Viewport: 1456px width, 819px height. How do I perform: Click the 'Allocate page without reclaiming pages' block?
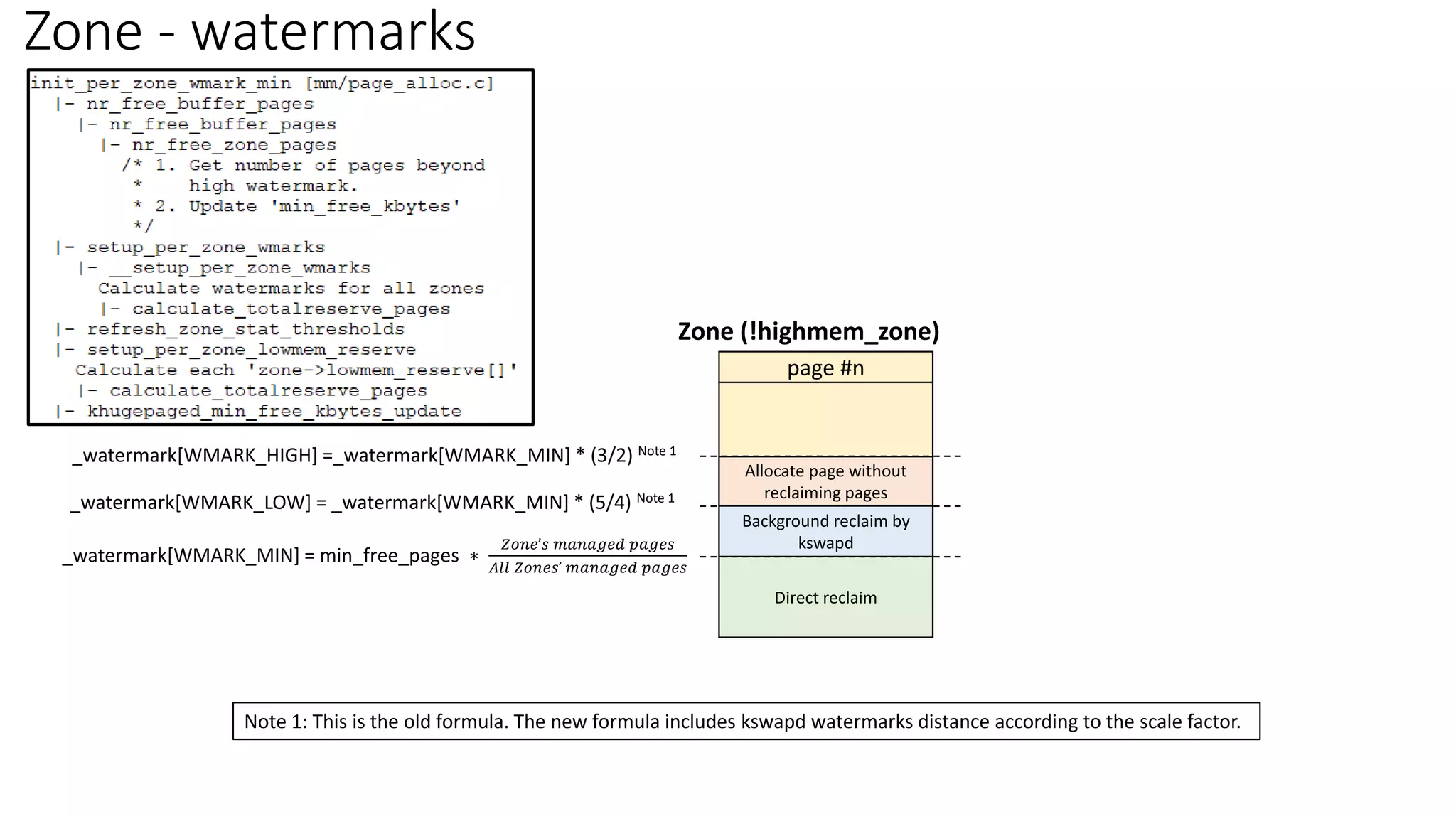pos(825,481)
